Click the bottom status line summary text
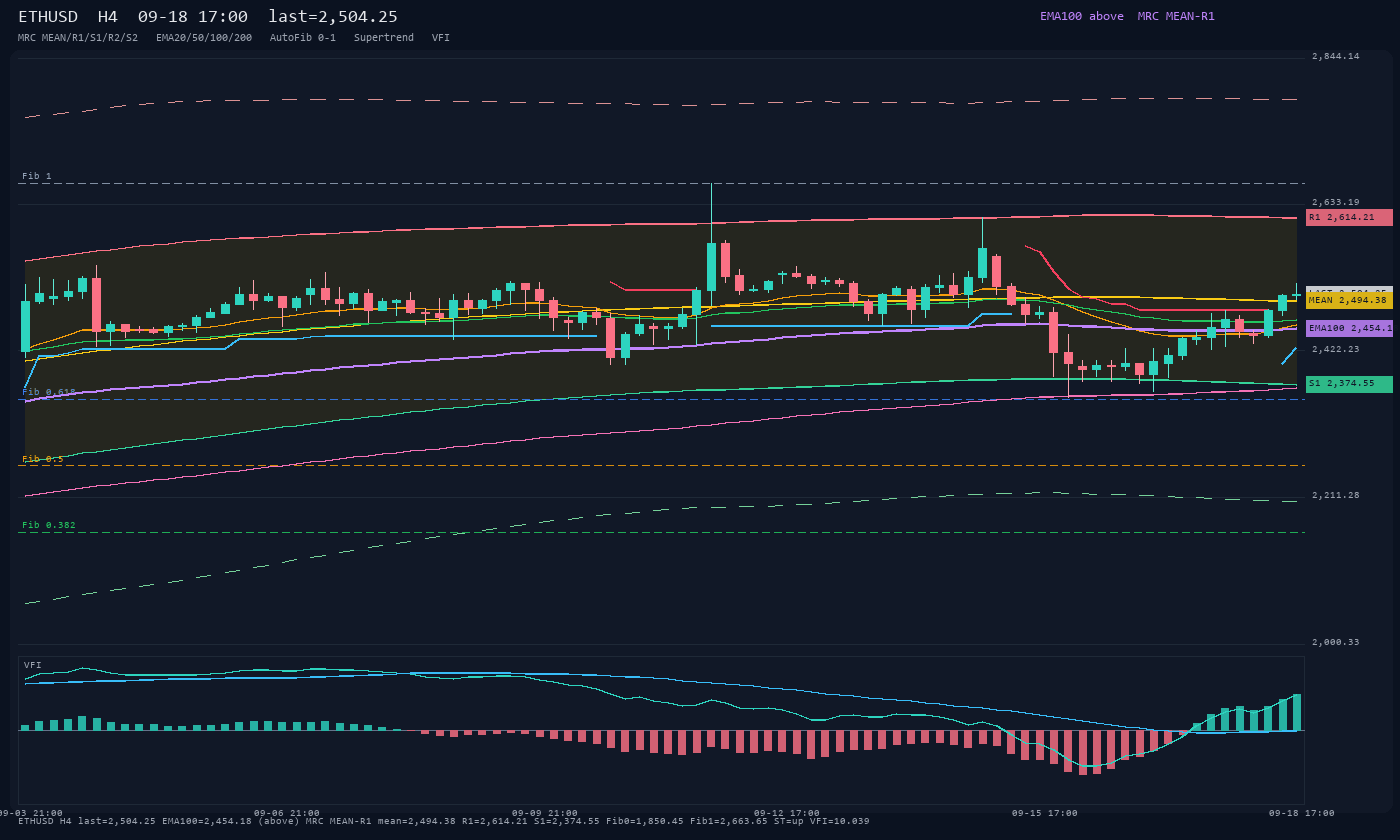1400x840 pixels. (x=444, y=821)
